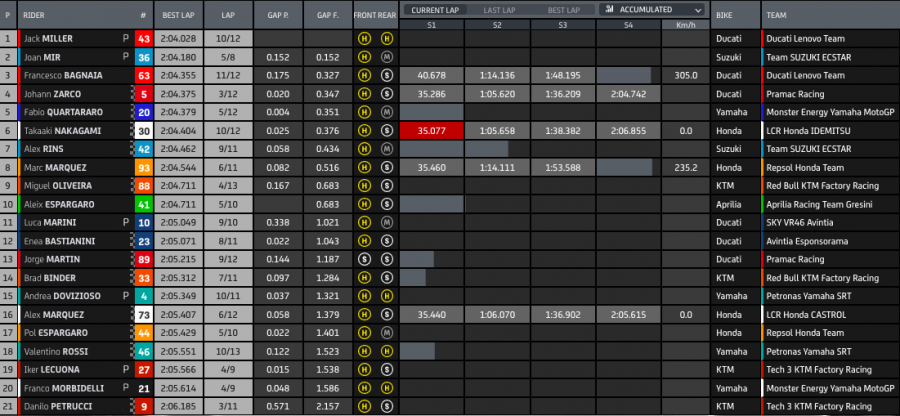Click the bar chart icon beside Accumulated

(x=609, y=9)
